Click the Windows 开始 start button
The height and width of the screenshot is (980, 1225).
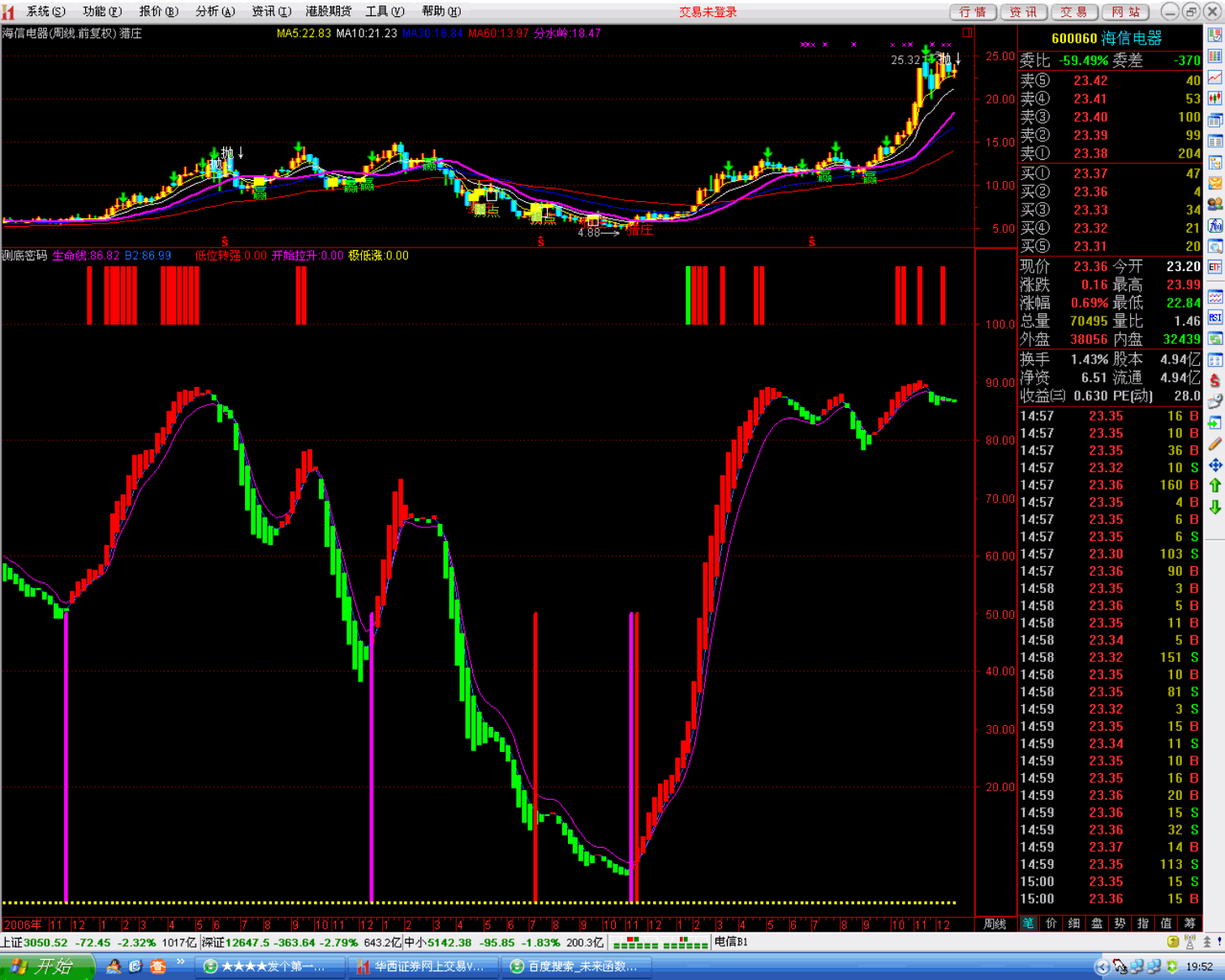click(47, 966)
